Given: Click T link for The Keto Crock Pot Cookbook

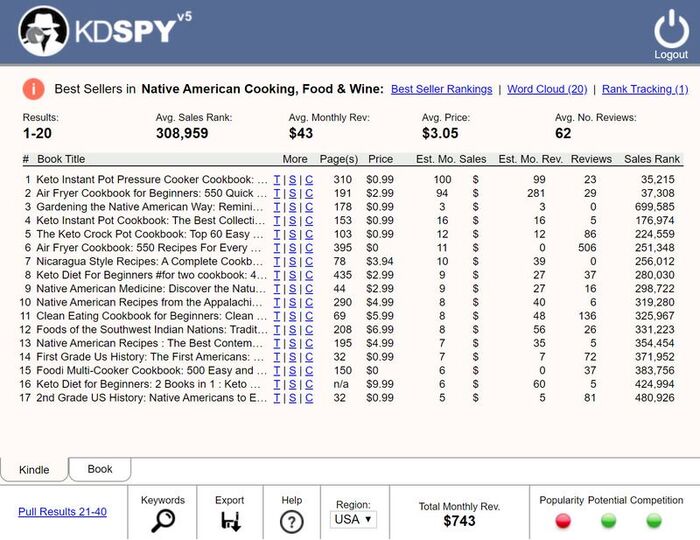Looking at the screenshot, I should 277,234.
